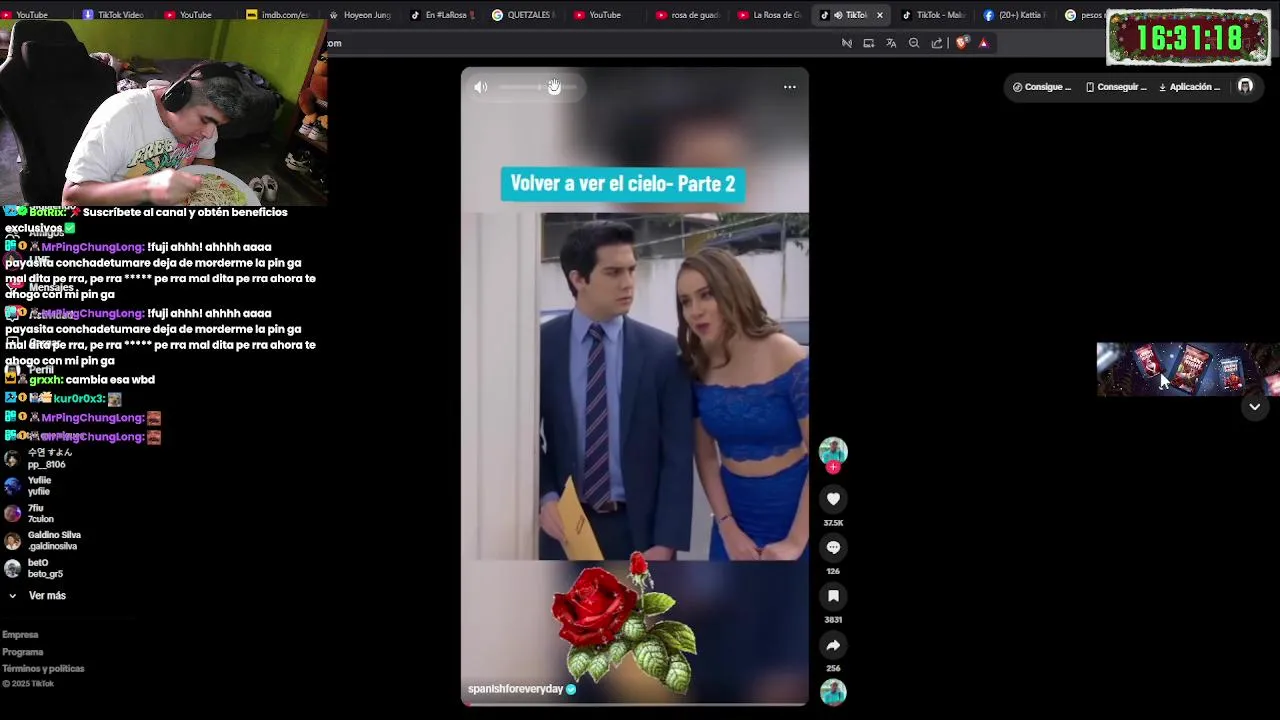This screenshot has height=720, width=1280.
Task: Mute the TikTok video with the speaker icon
Action: click(x=481, y=87)
